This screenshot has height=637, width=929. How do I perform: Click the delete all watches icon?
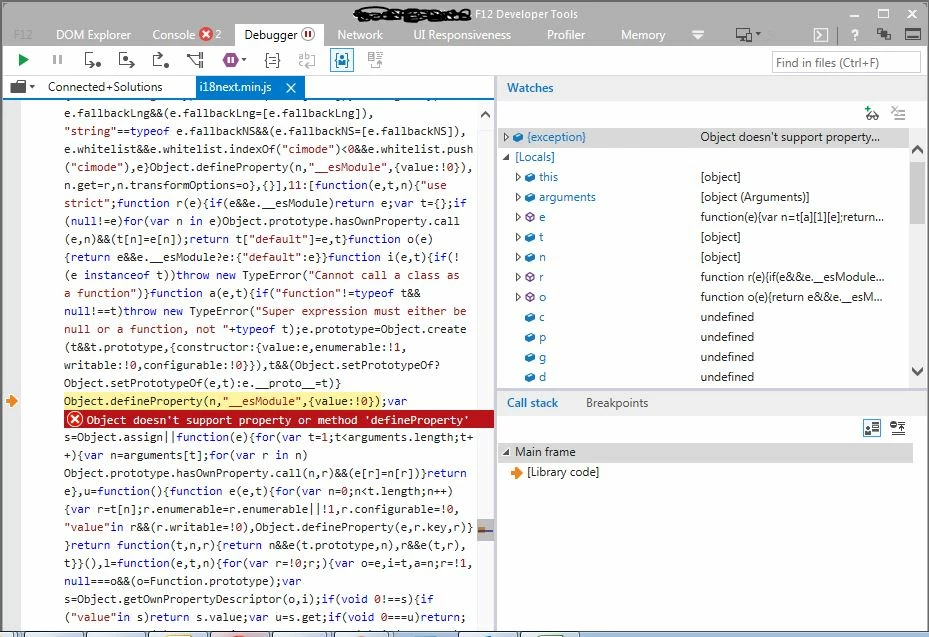[899, 113]
